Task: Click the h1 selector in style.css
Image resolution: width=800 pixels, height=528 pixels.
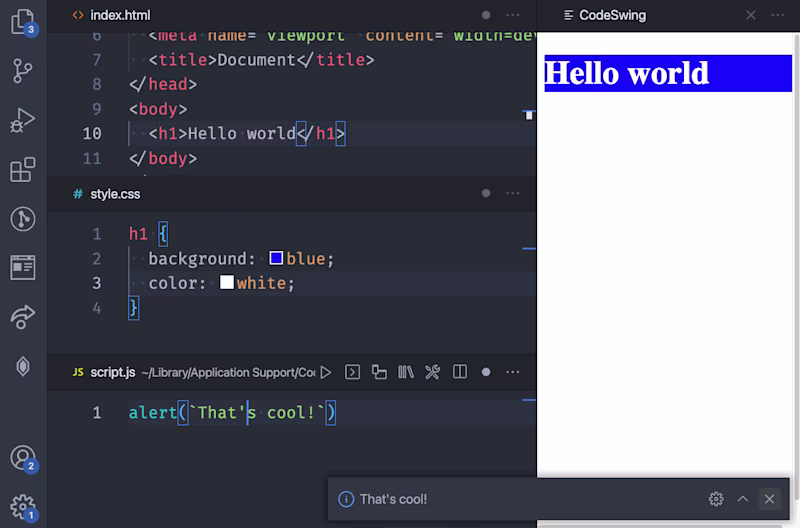Action: click(x=138, y=234)
